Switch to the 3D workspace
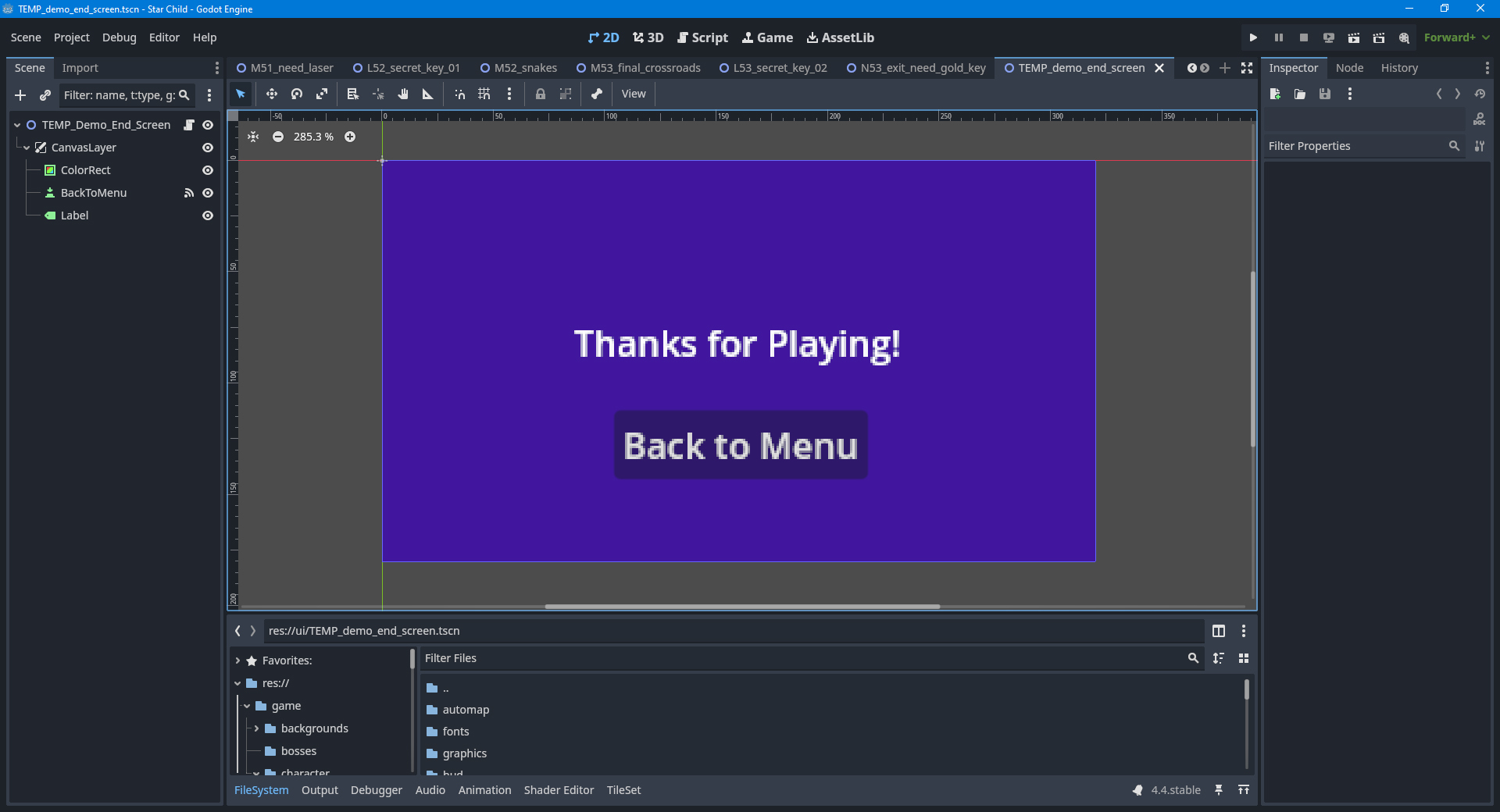The image size is (1500, 812). (648, 37)
